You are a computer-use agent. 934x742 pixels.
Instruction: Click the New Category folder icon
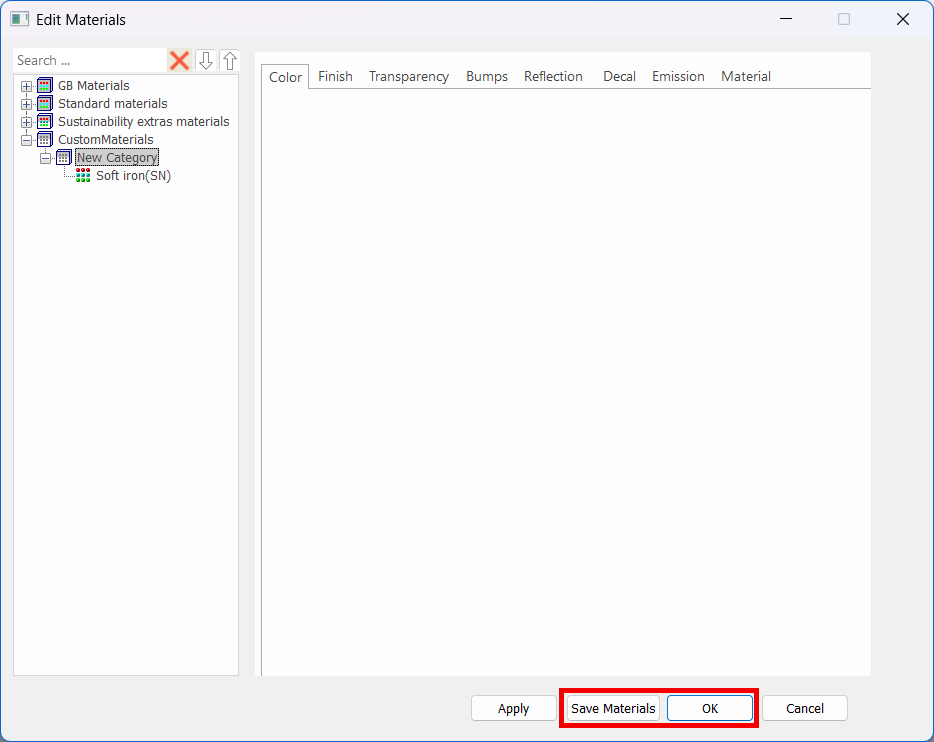tap(64, 158)
